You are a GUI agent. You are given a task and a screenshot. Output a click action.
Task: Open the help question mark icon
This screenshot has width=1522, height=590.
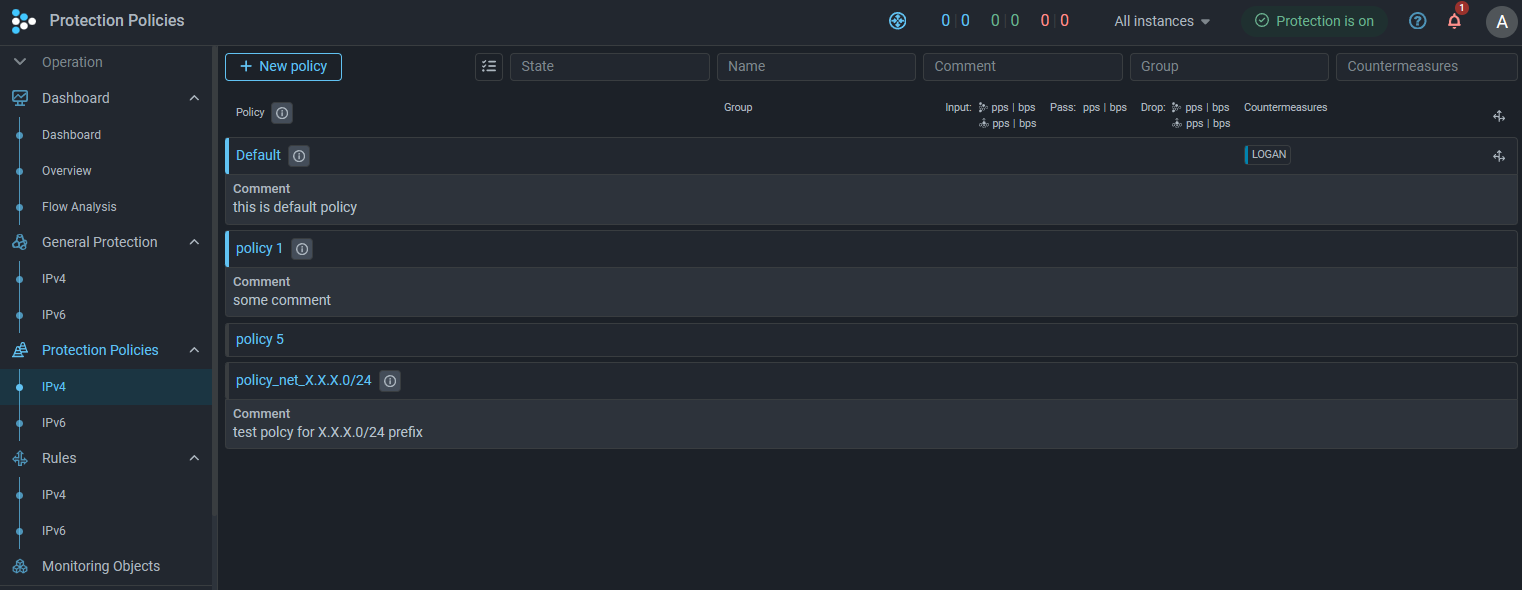tap(1417, 21)
